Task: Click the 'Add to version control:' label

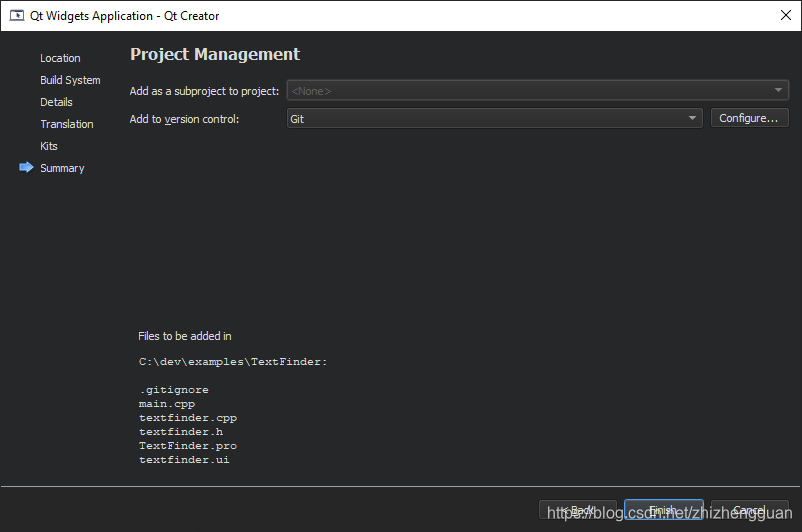Action: tap(184, 119)
